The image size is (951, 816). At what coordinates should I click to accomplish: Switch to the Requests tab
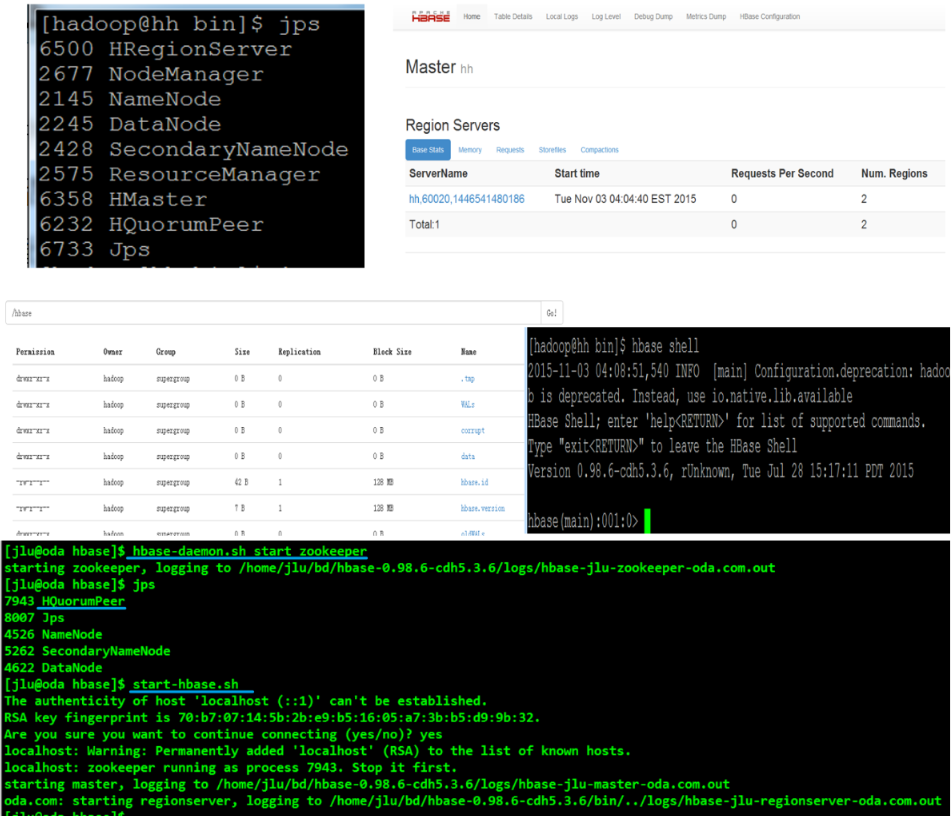[510, 150]
